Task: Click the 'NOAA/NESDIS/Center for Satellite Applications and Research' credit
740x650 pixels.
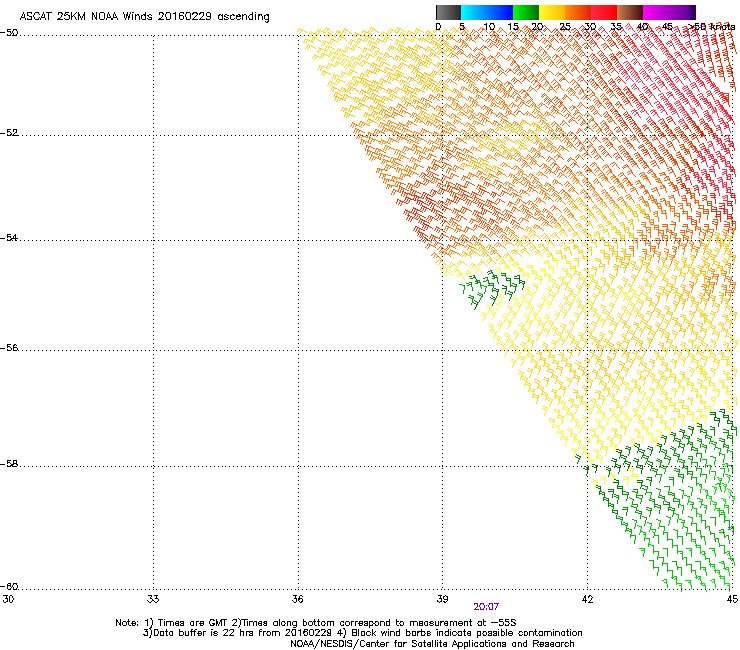Action: (x=432, y=644)
